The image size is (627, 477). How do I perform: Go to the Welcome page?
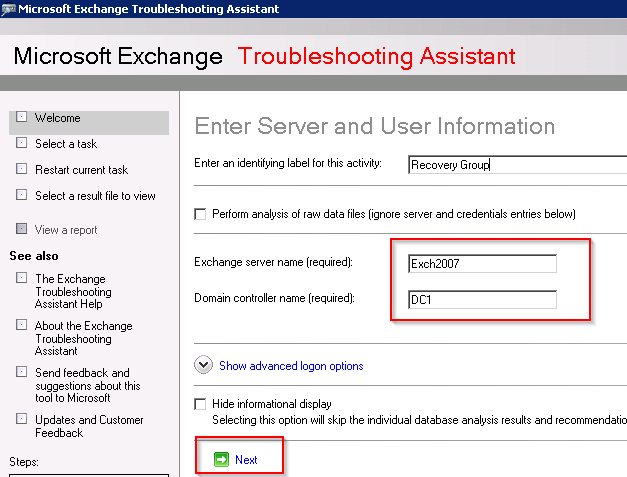58,118
